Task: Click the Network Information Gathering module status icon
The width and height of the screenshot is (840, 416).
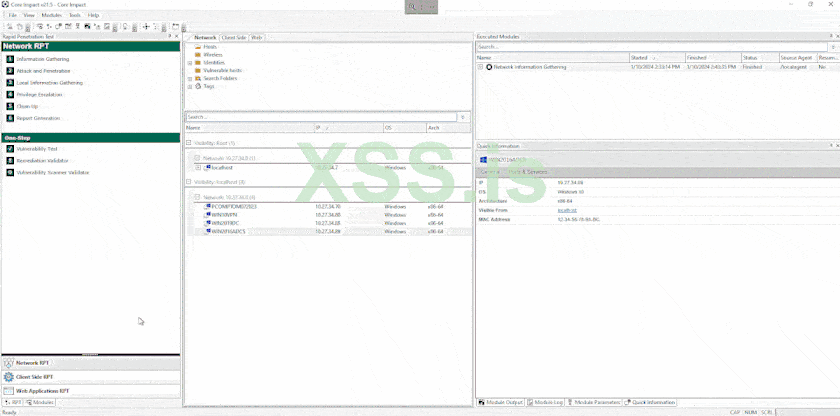Action: pyautogui.click(x=489, y=67)
